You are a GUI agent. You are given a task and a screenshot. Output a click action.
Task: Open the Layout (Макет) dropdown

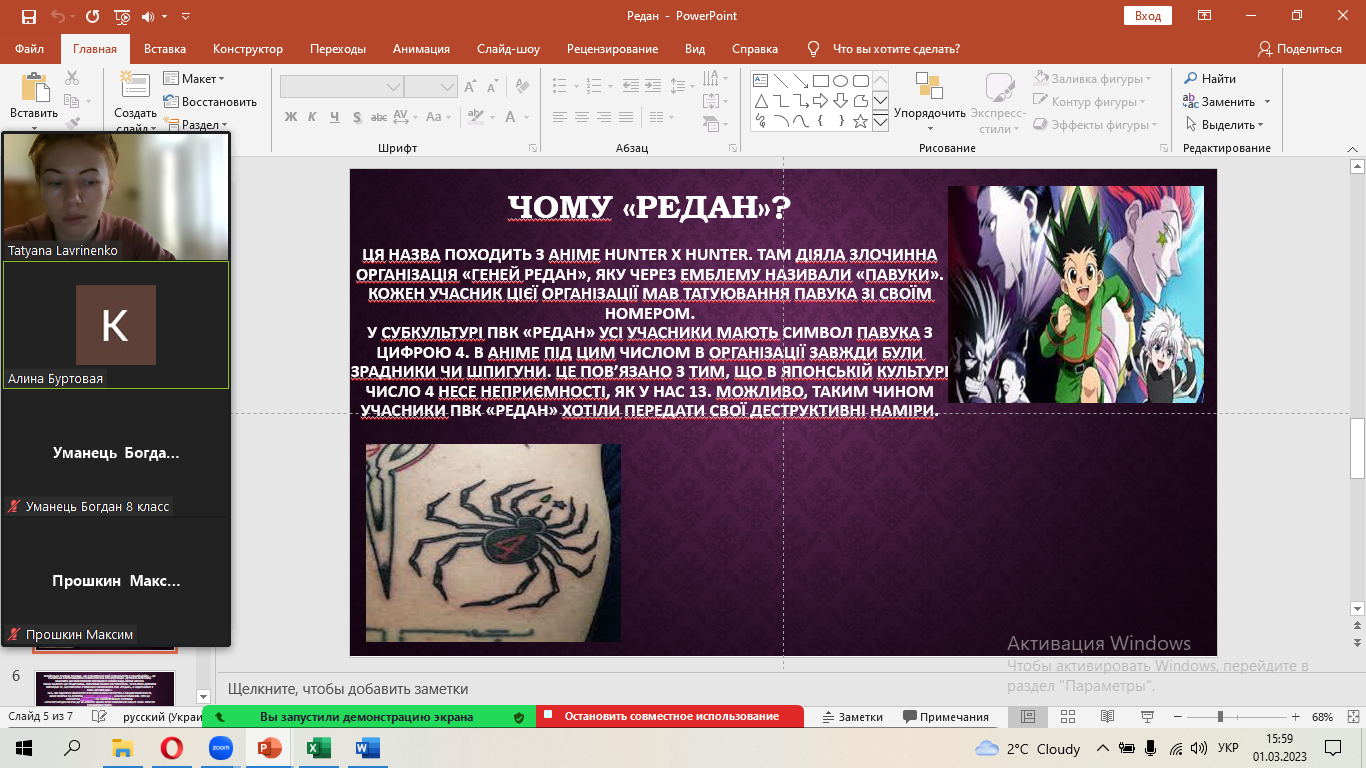pos(195,79)
